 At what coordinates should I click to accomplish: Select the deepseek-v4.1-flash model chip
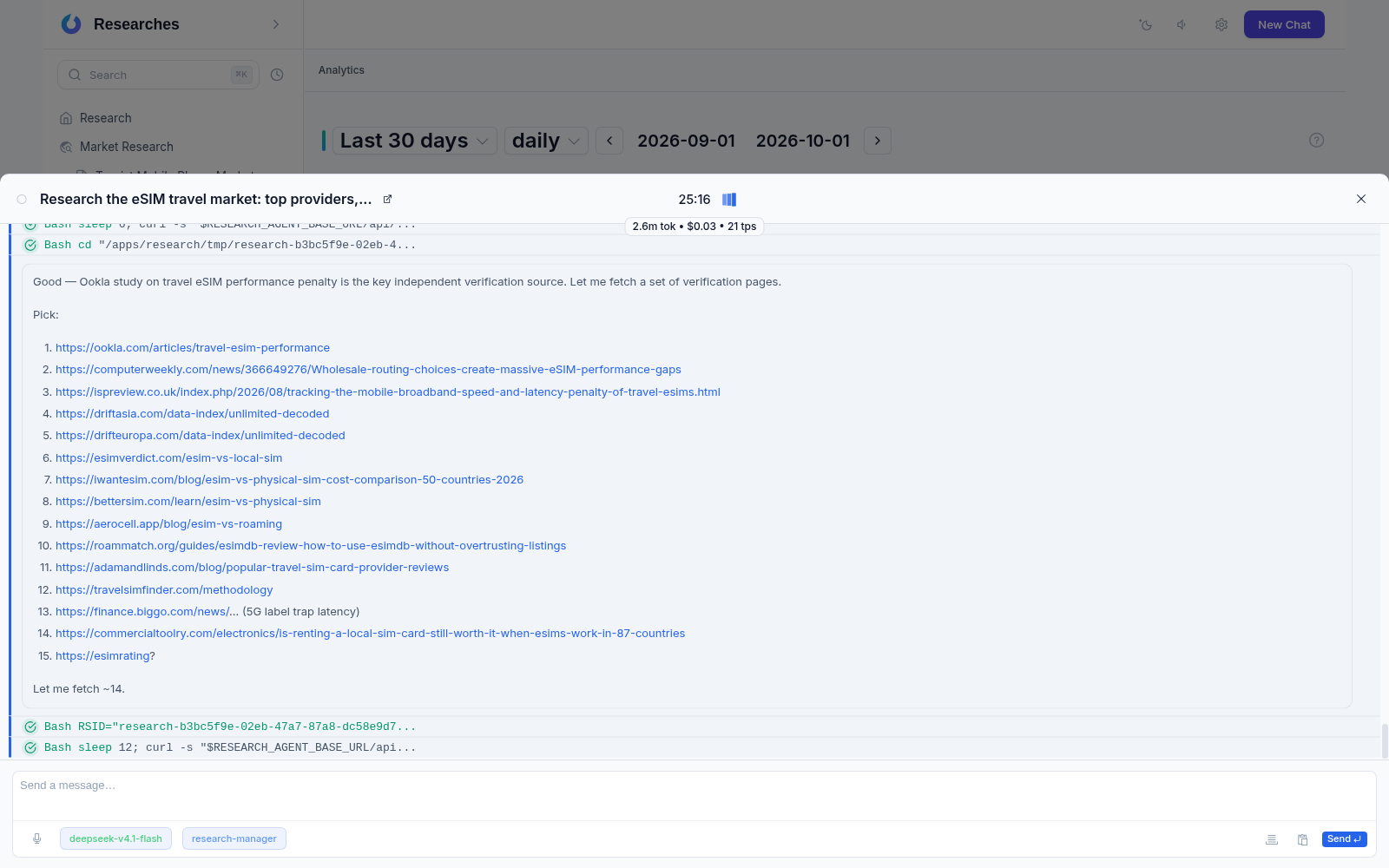[x=115, y=838]
